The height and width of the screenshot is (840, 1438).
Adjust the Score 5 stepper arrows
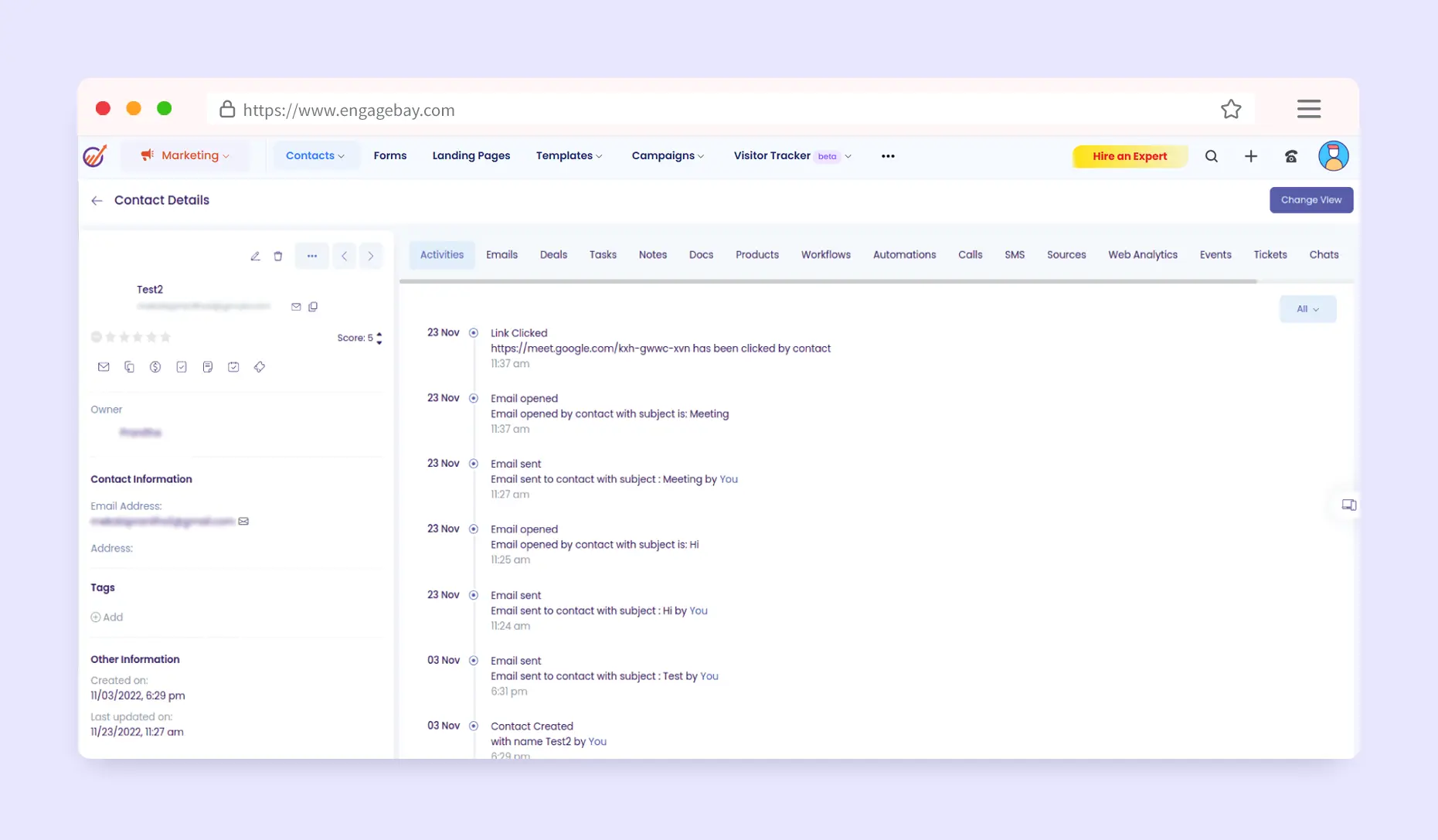coord(379,338)
